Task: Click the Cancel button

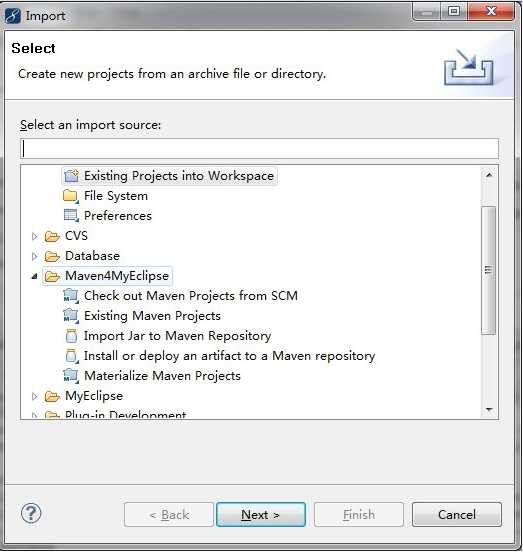Action: (x=457, y=515)
